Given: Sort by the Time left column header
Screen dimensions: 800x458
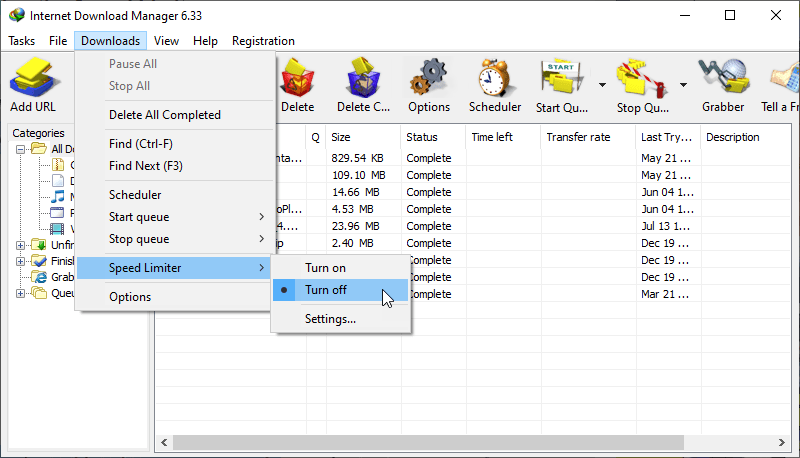Looking at the screenshot, I should click(x=503, y=137).
